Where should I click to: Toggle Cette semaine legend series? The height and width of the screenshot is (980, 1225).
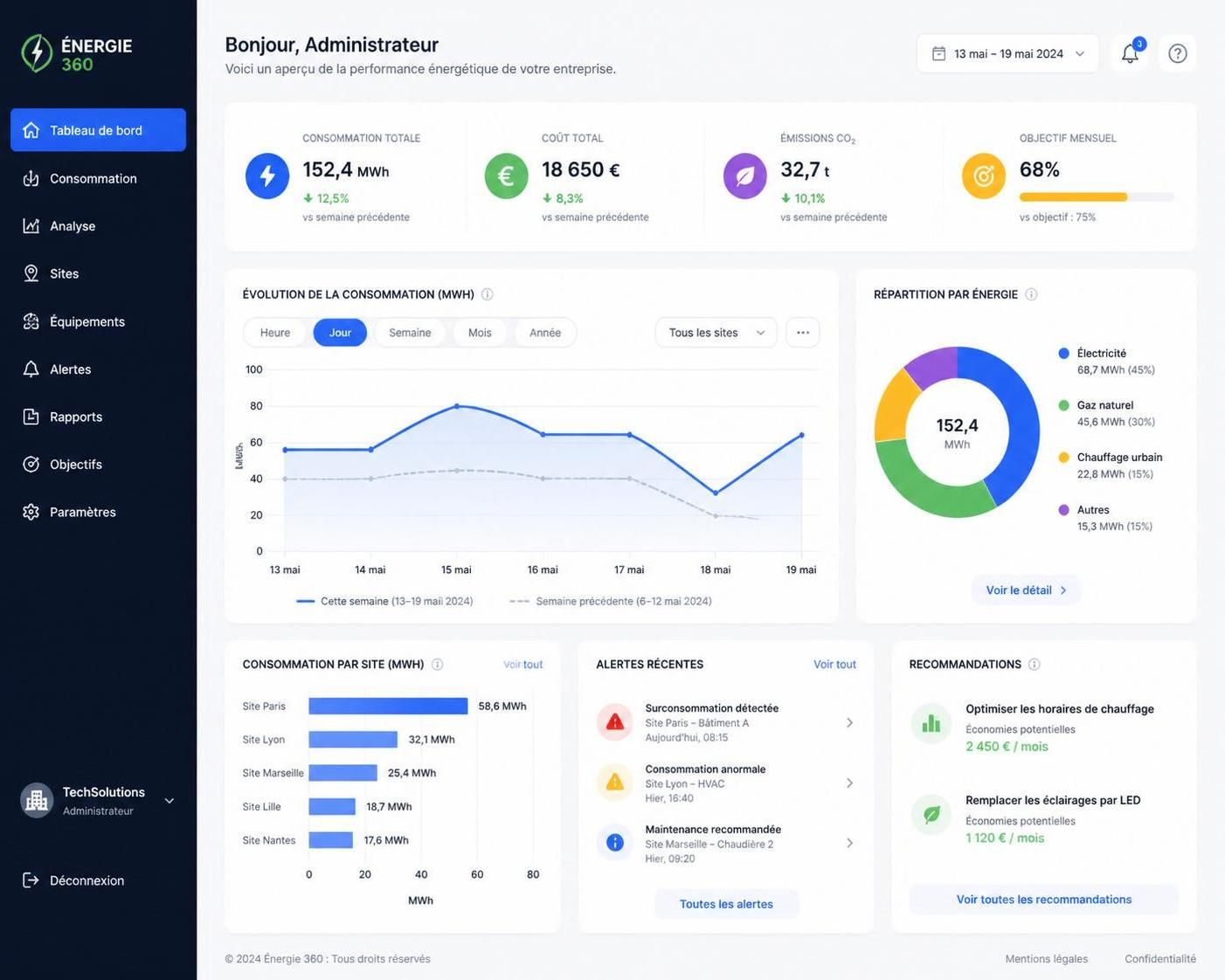click(385, 601)
